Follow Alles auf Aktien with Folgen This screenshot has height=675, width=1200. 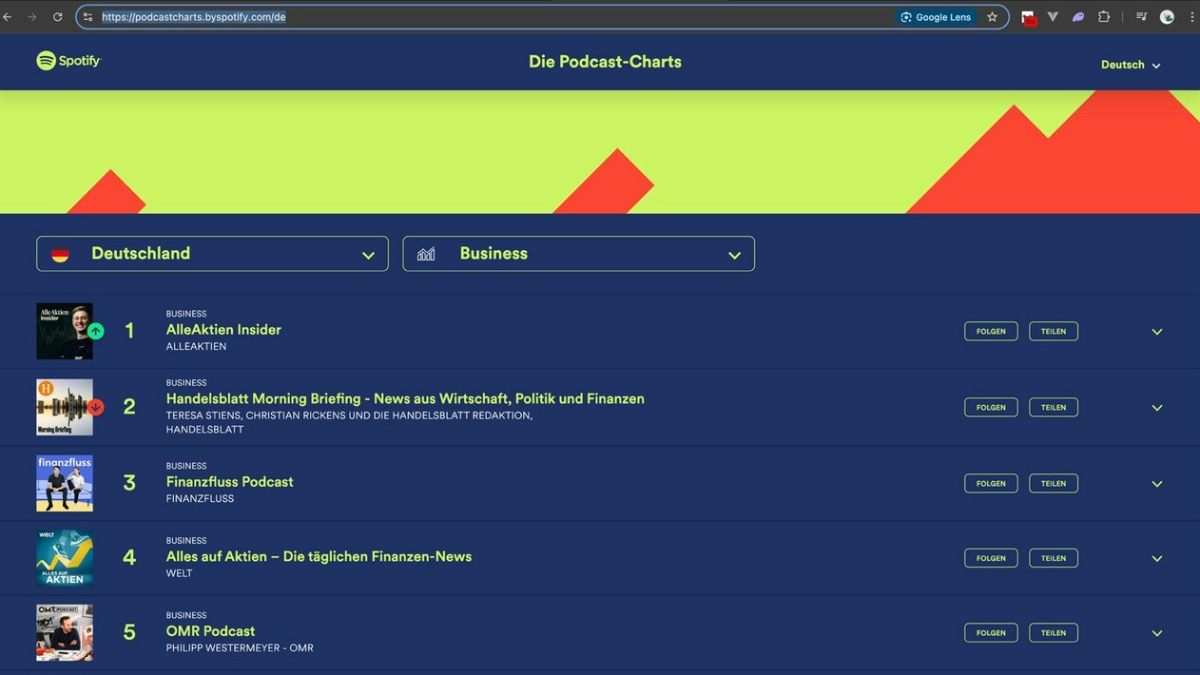pos(991,558)
